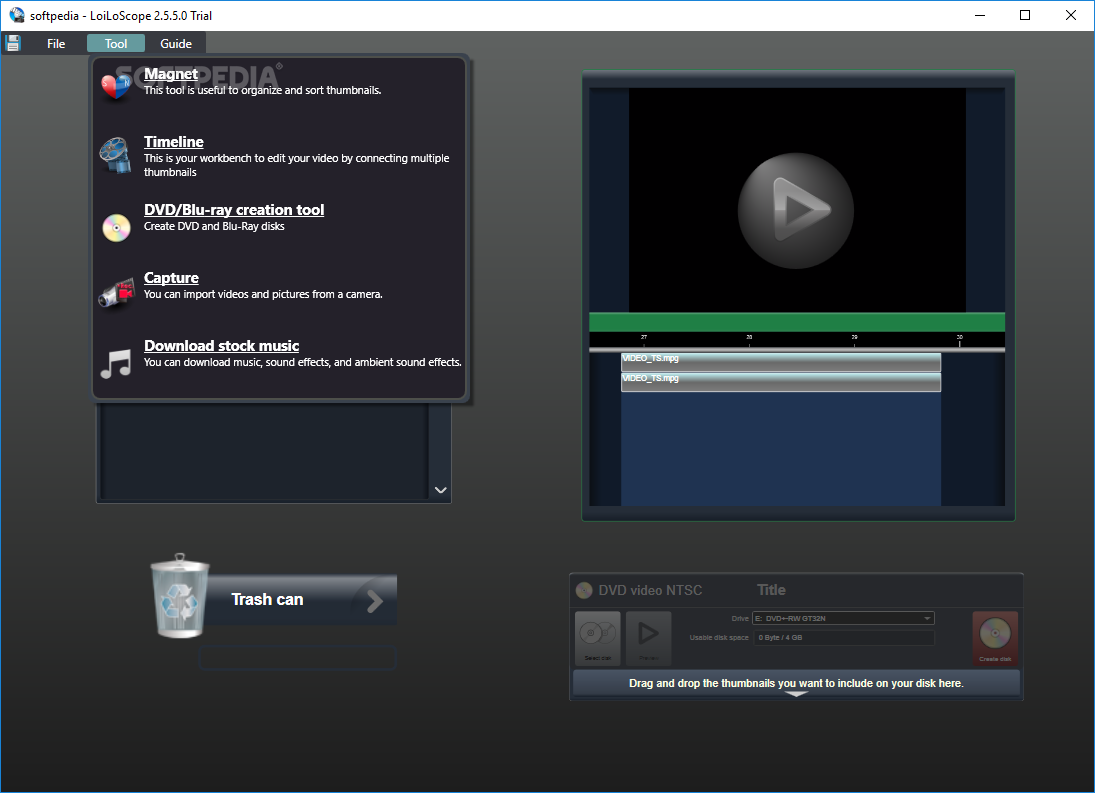Viewport: 1095px width, 793px height.
Task: Open the Magnet tool link
Action: pos(171,74)
